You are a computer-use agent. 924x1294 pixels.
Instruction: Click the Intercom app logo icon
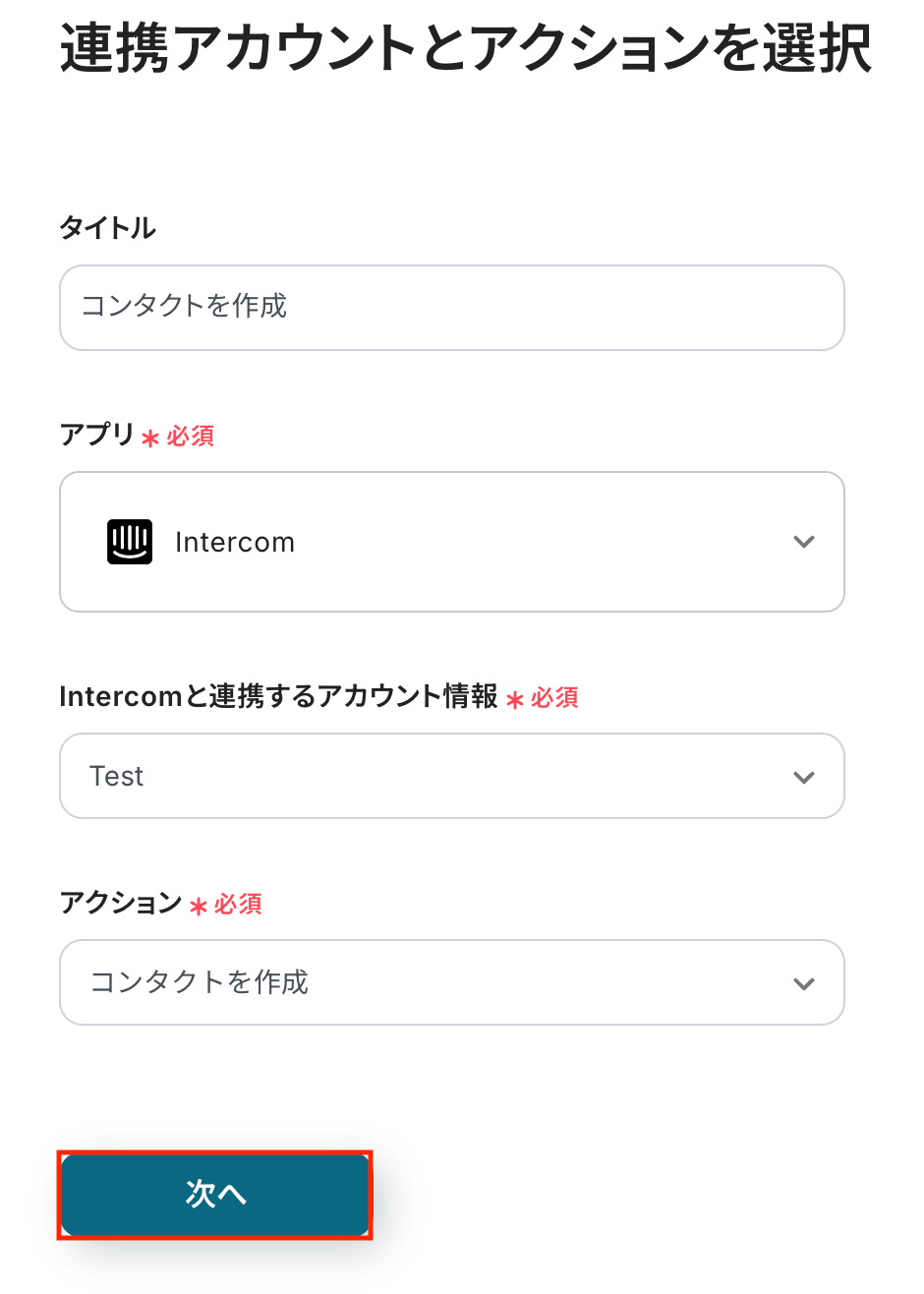tap(130, 542)
